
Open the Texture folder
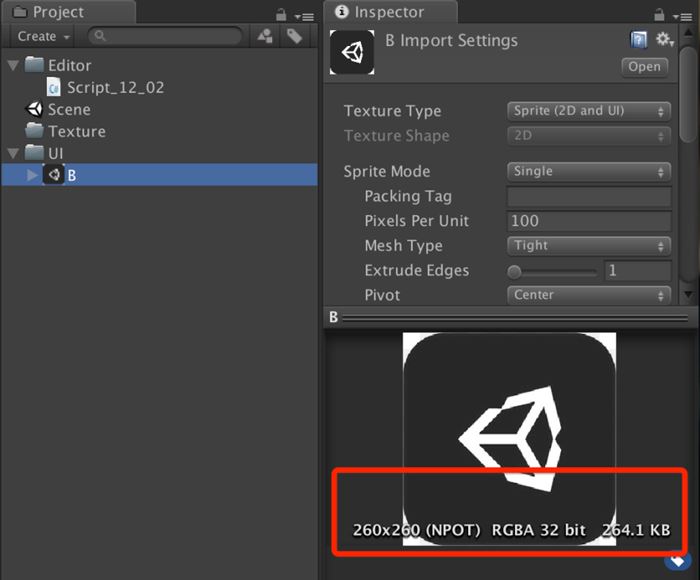(x=76, y=131)
